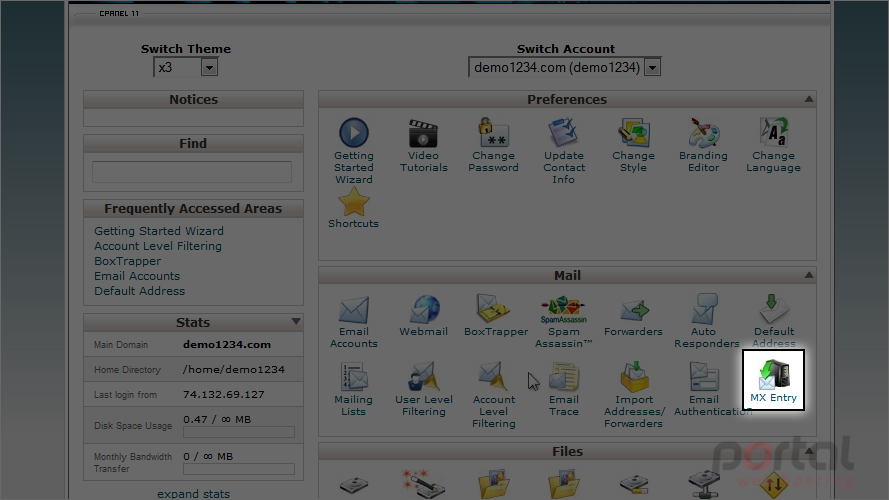Viewport: 889px width, 500px height.
Task: Open Change Language
Action: [x=773, y=132]
